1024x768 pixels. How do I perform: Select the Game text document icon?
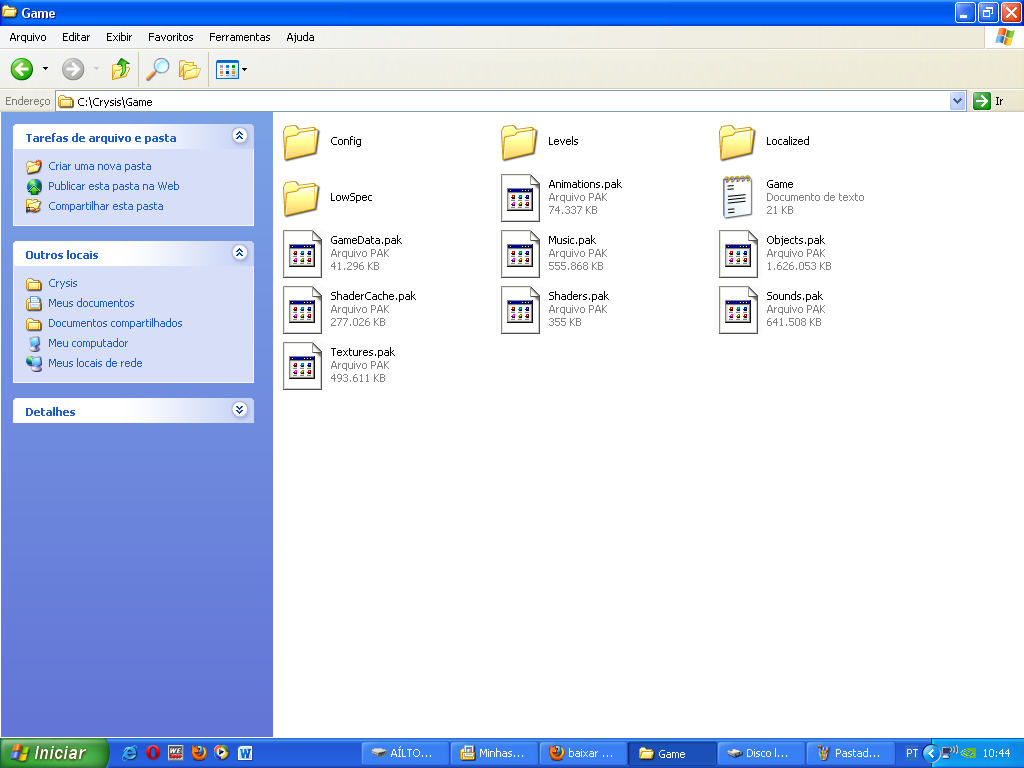tap(737, 197)
